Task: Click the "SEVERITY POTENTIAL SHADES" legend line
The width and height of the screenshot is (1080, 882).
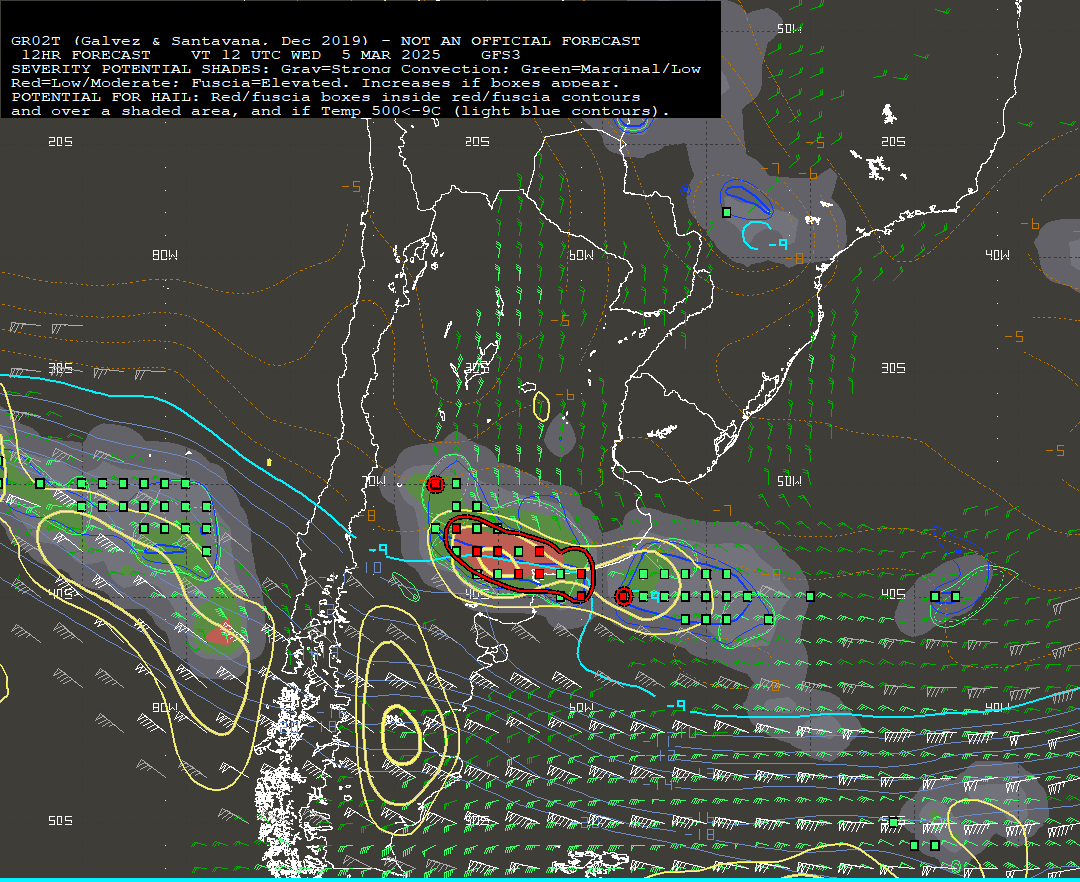Action: point(355,69)
